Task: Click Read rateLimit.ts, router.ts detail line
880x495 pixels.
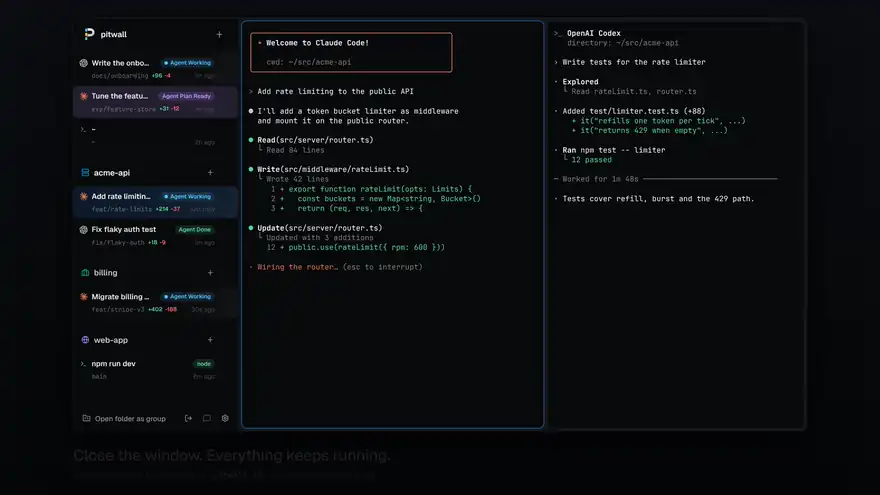Action: [634, 91]
